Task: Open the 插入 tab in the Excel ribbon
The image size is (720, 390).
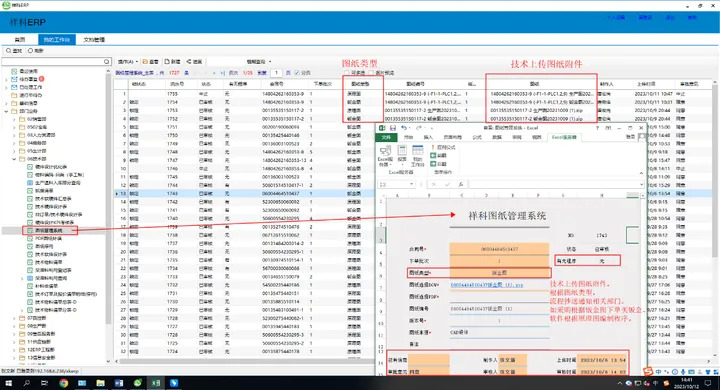Action: (428, 137)
